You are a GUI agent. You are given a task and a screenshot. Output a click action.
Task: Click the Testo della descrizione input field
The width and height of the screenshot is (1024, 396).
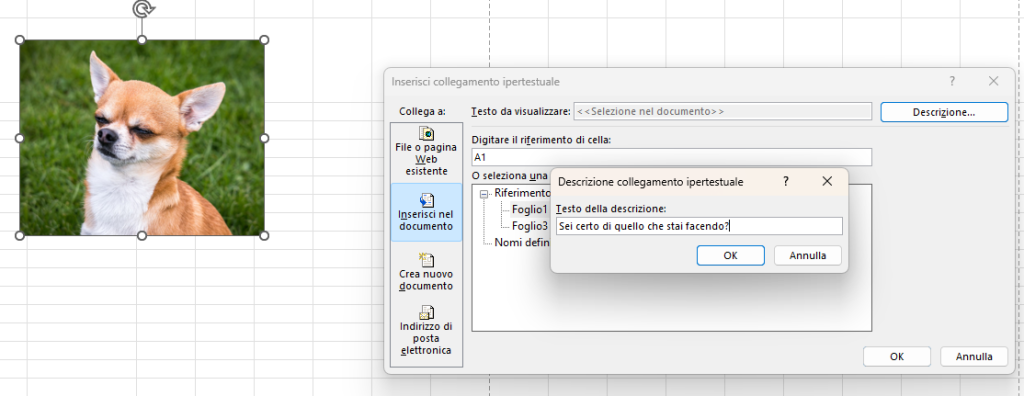pyautogui.click(x=699, y=226)
